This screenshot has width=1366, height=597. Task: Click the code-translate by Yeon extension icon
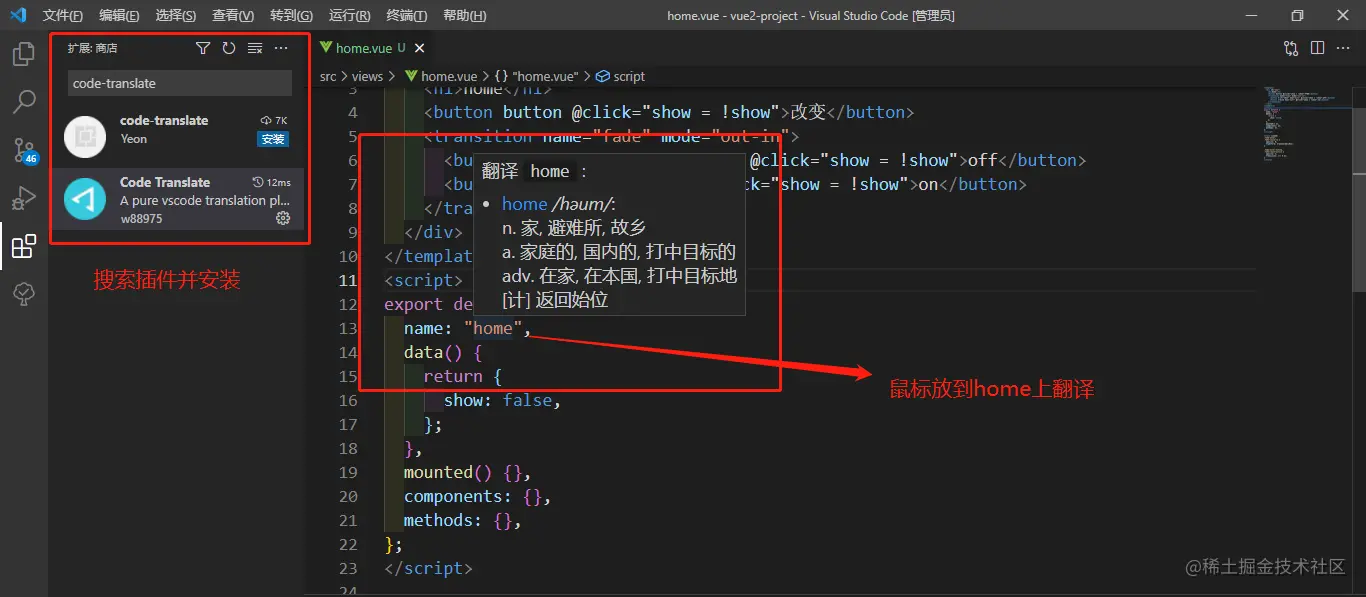point(85,137)
